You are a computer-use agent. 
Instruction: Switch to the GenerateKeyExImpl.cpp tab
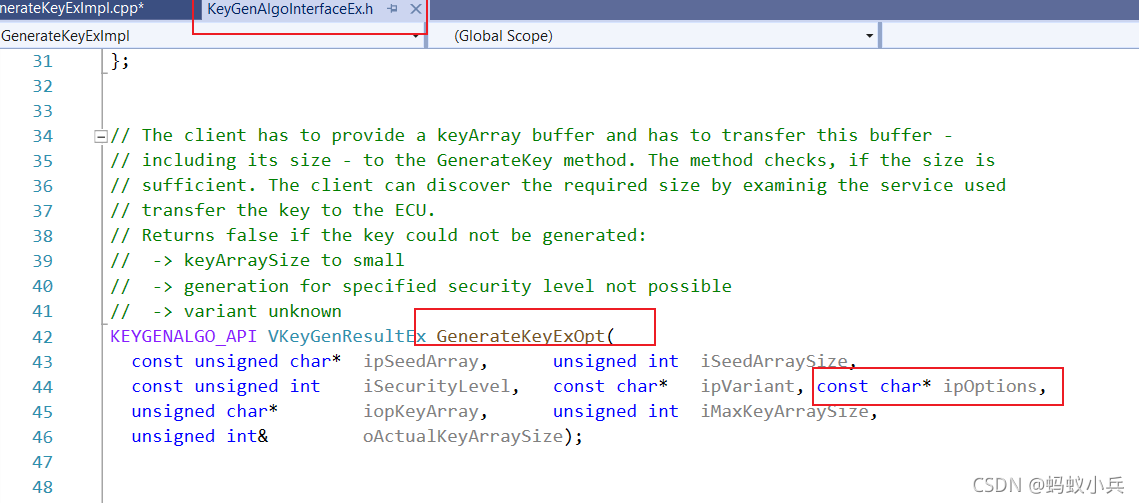[73, 9]
